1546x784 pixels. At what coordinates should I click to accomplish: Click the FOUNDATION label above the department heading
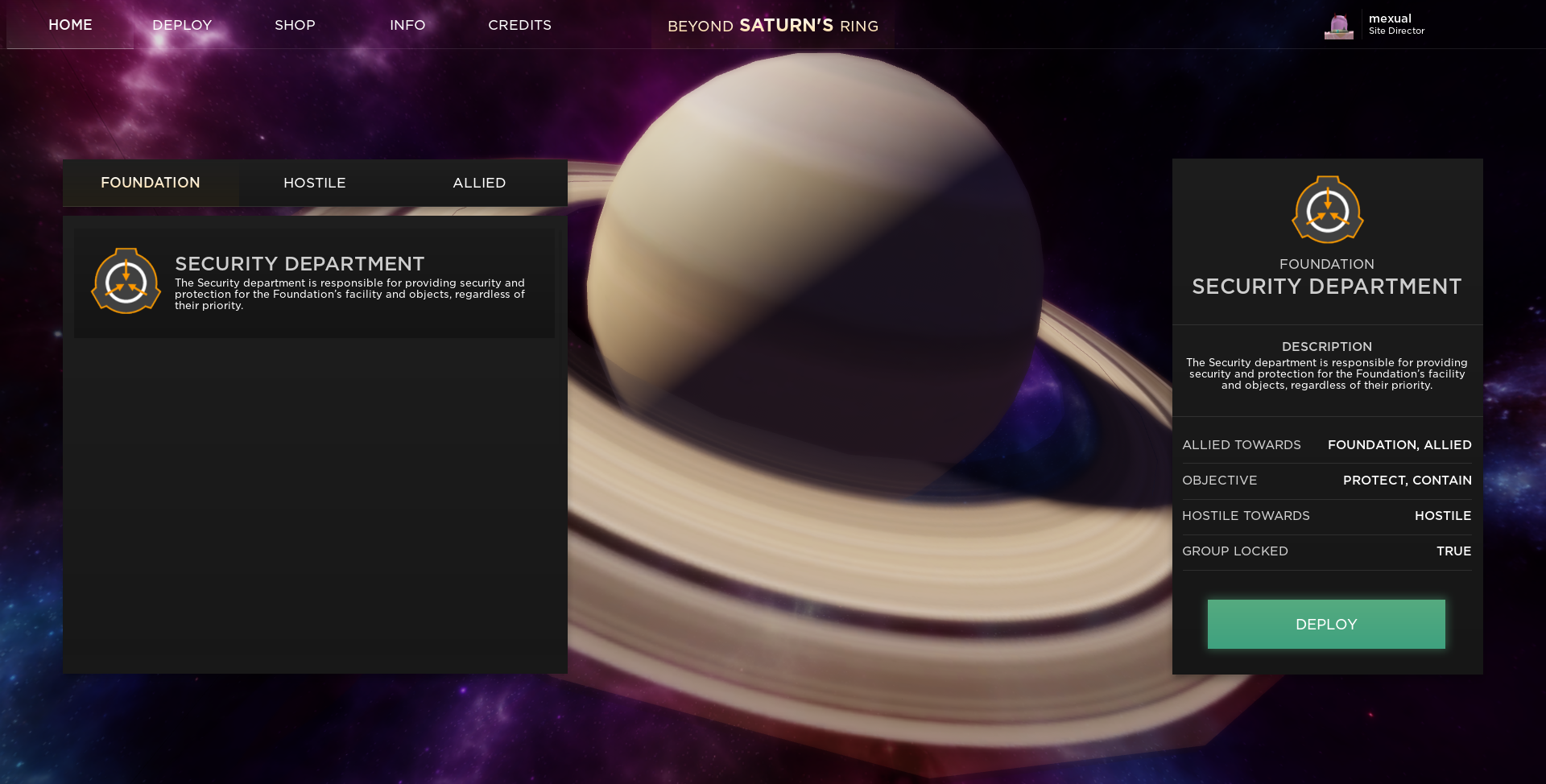(x=1327, y=264)
